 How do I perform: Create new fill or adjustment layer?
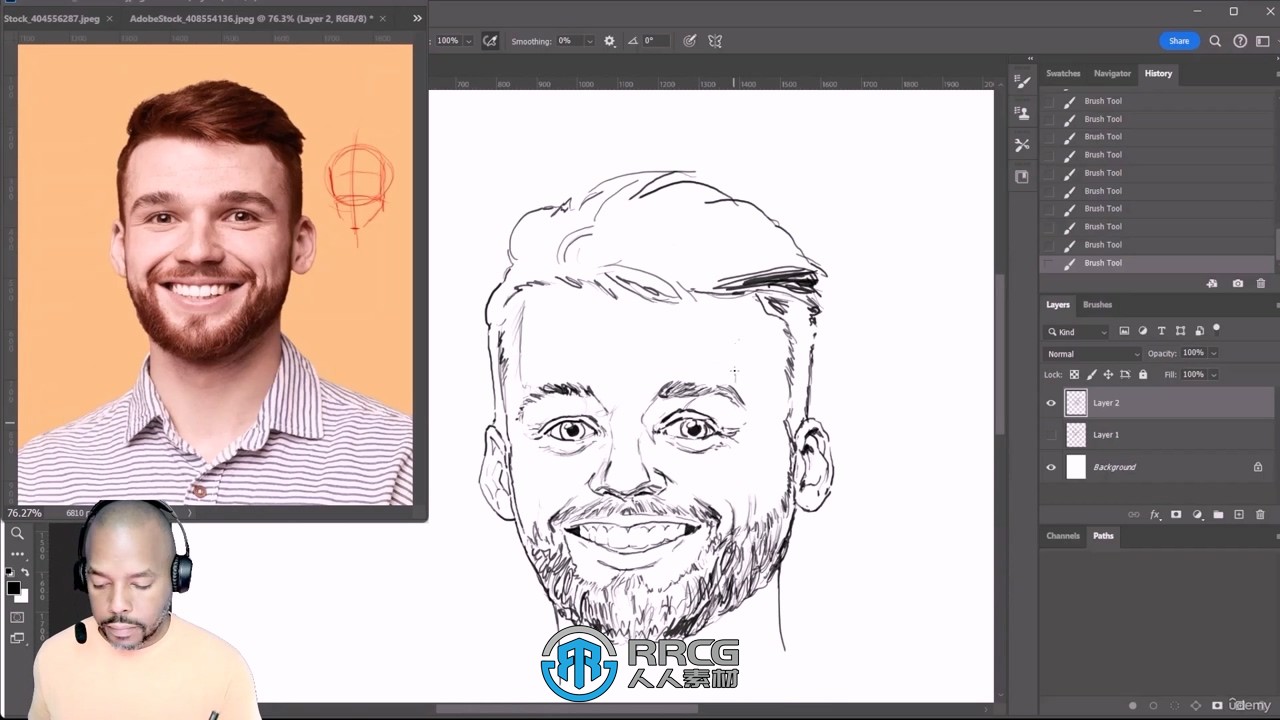[1197, 515]
